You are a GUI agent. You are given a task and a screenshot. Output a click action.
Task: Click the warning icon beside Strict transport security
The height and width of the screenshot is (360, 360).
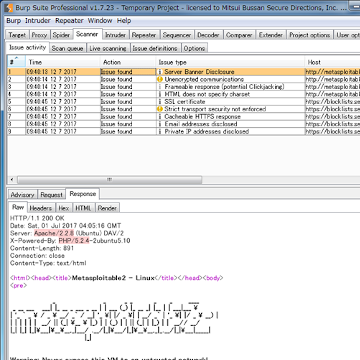(x=160, y=109)
